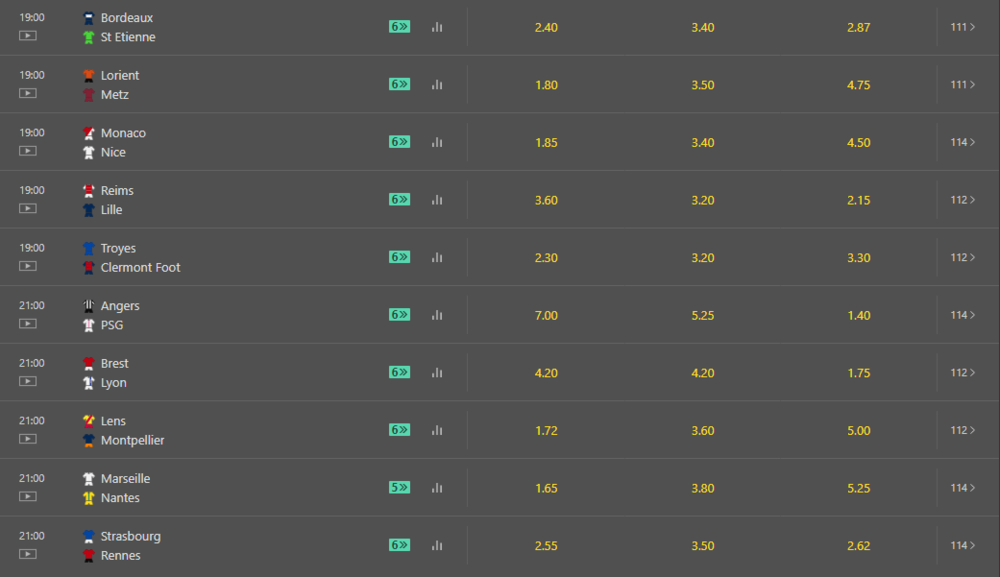Expand 114 markets for Strasbourg v Rennes
The height and width of the screenshot is (577, 1000).
click(x=963, y=545)
